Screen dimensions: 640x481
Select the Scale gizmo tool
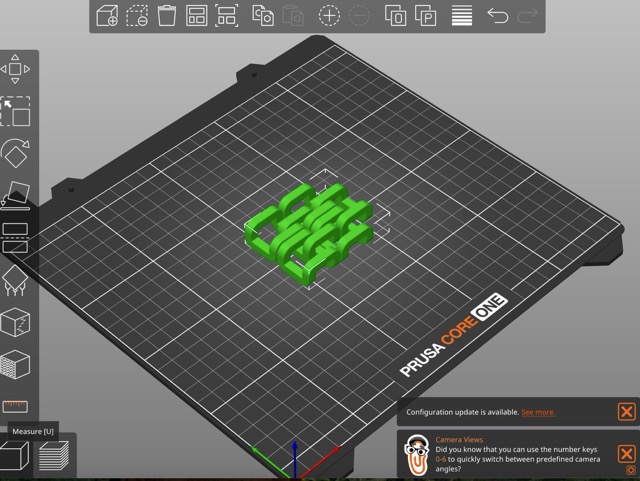[x=15, y=111]
